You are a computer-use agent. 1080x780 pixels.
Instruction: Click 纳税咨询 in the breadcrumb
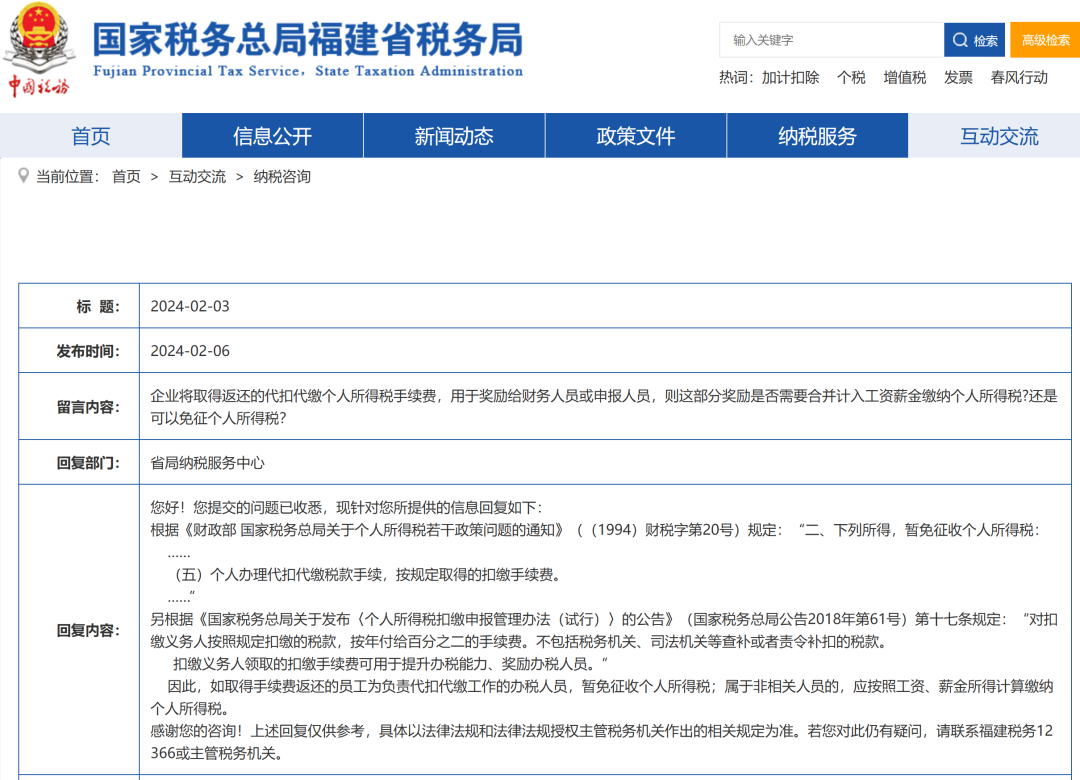point(282,177)
